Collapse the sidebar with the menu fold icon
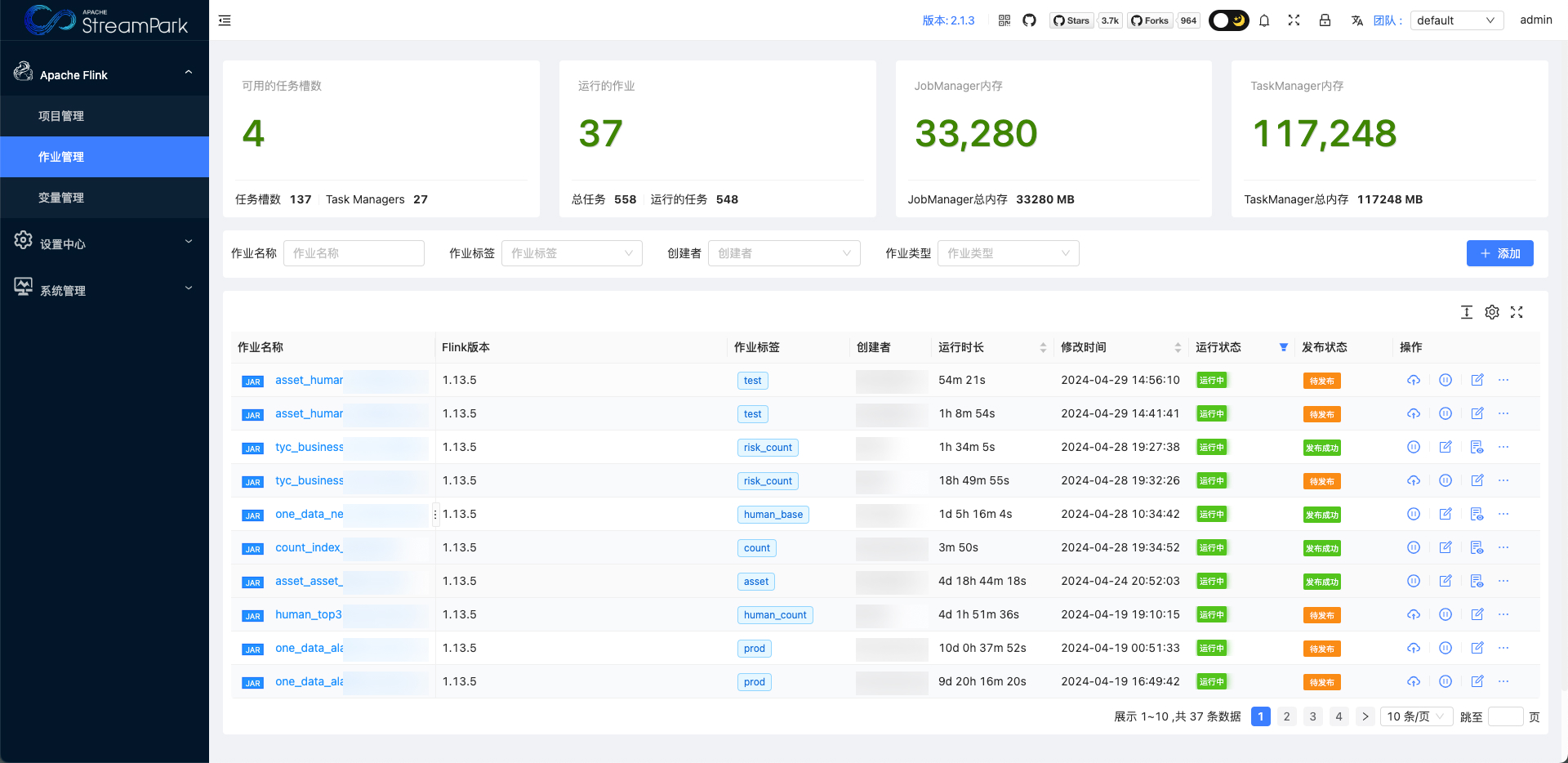Image resolution: width=1568 pixels, height=763 pixels. point(225,20)
